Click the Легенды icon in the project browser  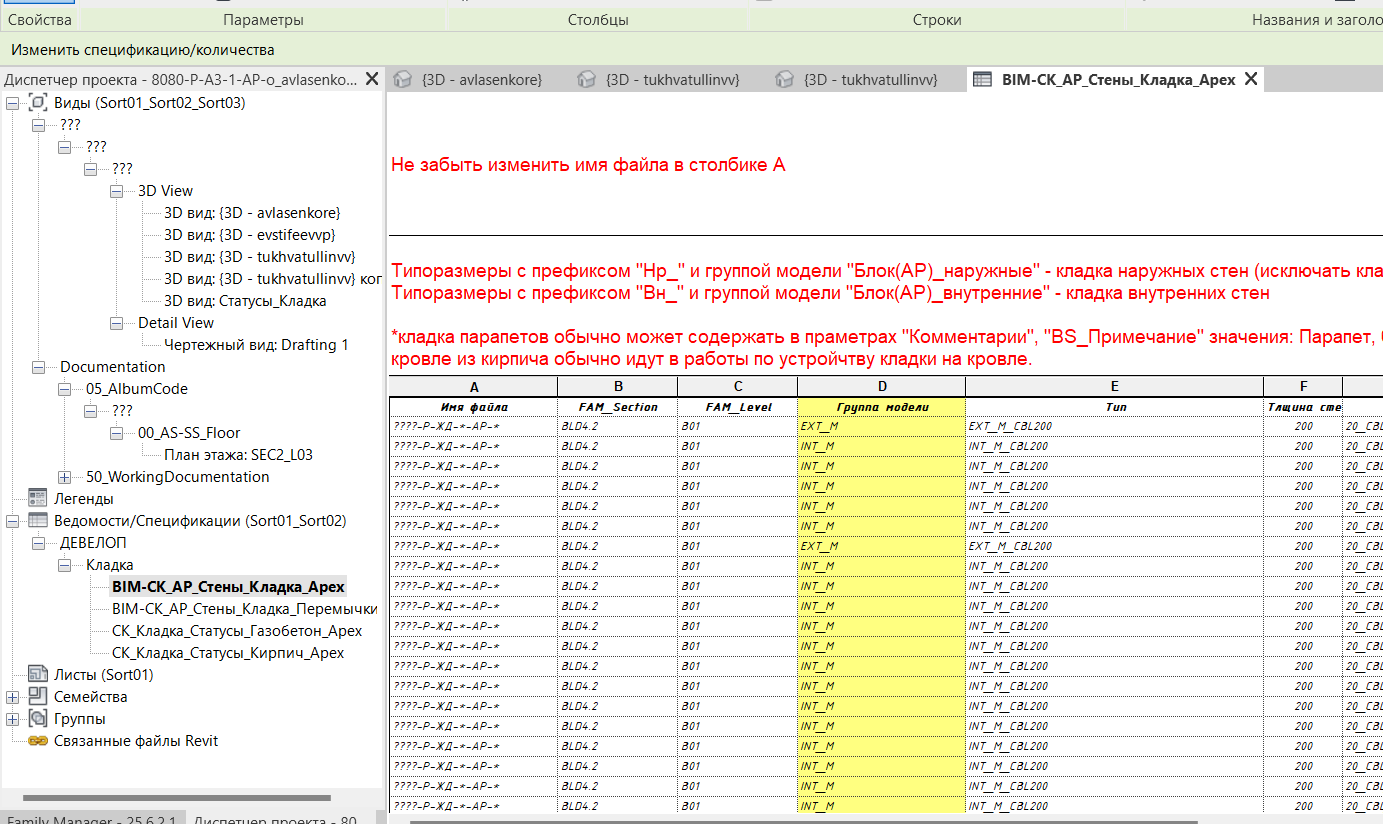[x=38, y=499]
